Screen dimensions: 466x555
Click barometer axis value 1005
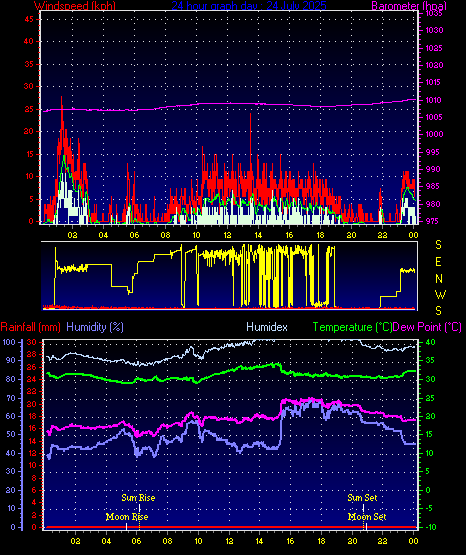pos(434,117)
